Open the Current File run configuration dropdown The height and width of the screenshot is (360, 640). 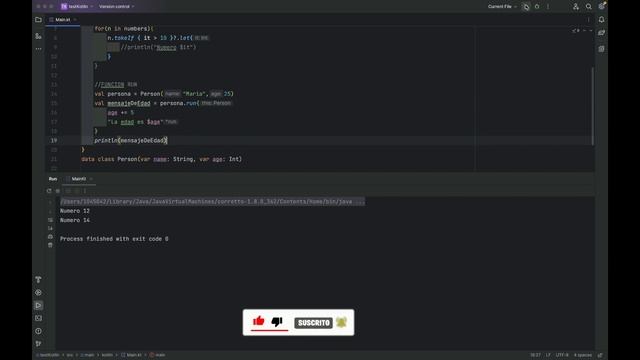pyautogui.click(x=502, y=7)
